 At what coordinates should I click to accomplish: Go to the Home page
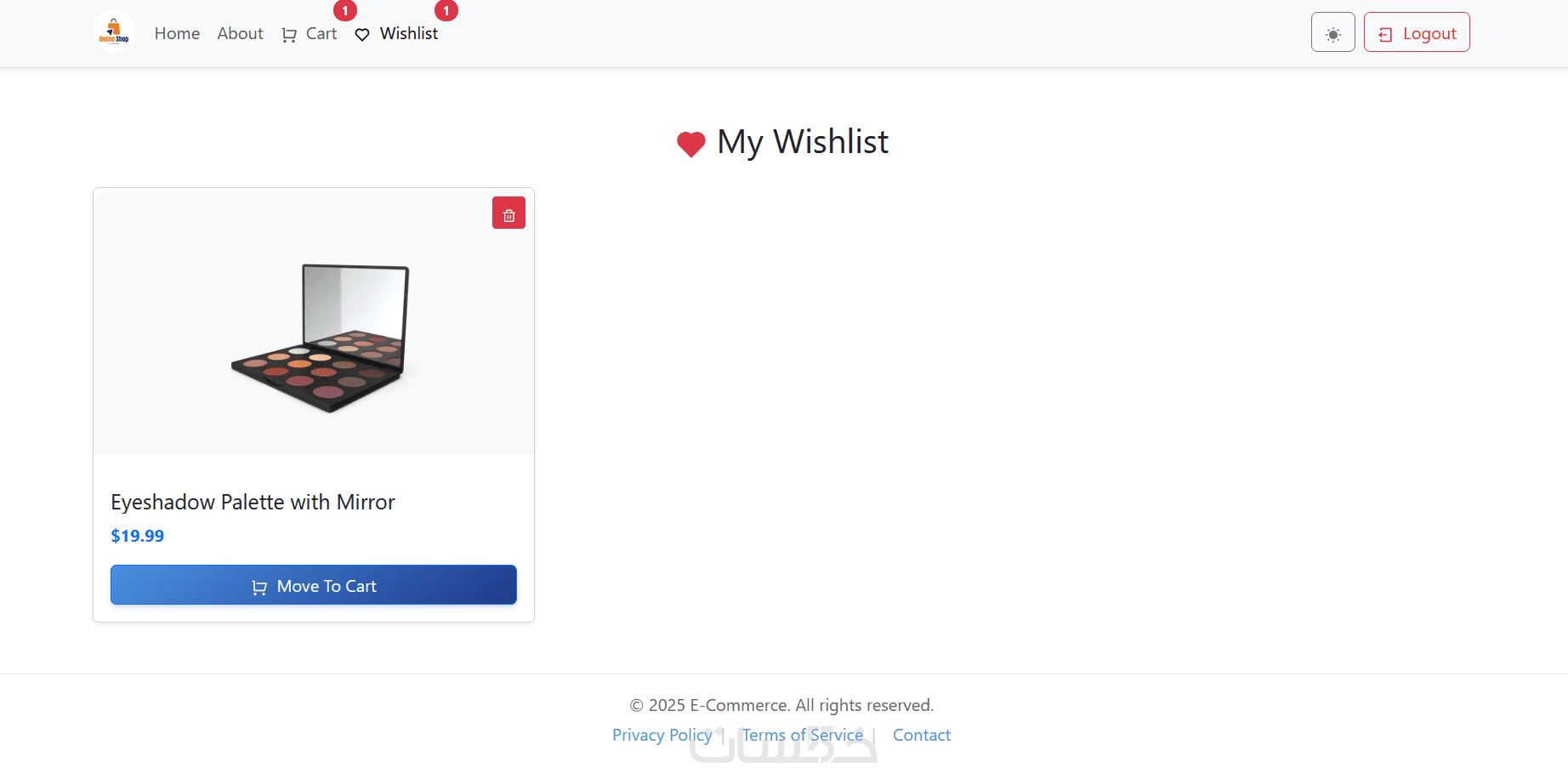tap(177, 33)
